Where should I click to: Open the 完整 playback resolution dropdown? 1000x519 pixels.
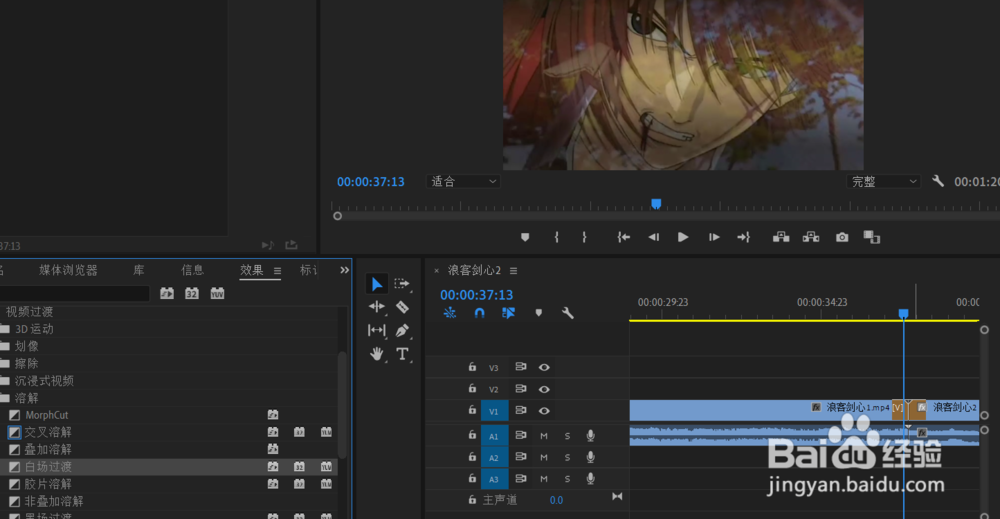[884, 182]
